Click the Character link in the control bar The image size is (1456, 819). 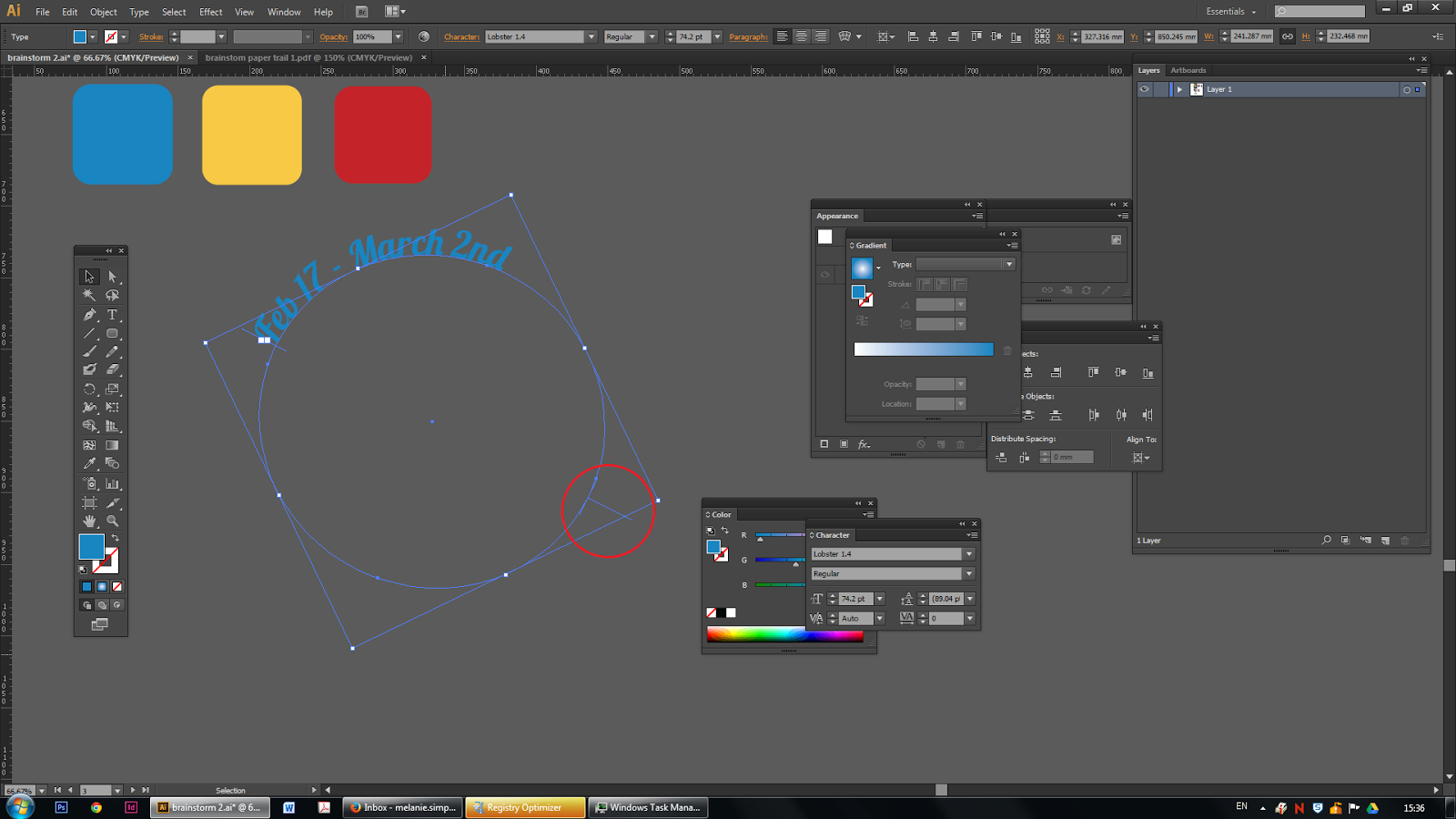point(461,37)
